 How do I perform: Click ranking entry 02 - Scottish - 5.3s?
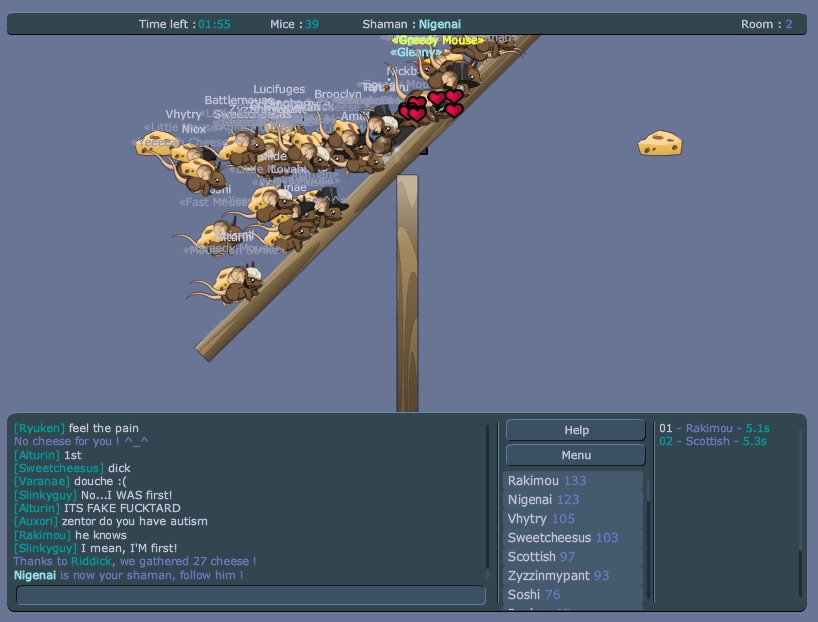(713, 441)
